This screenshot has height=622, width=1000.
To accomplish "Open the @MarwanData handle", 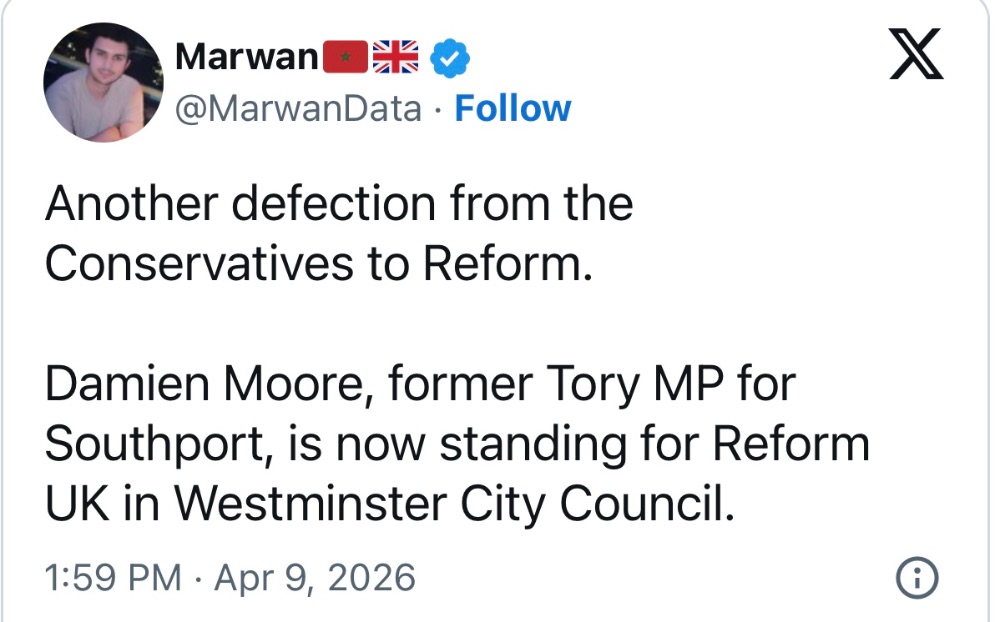I will click(298, 108).
